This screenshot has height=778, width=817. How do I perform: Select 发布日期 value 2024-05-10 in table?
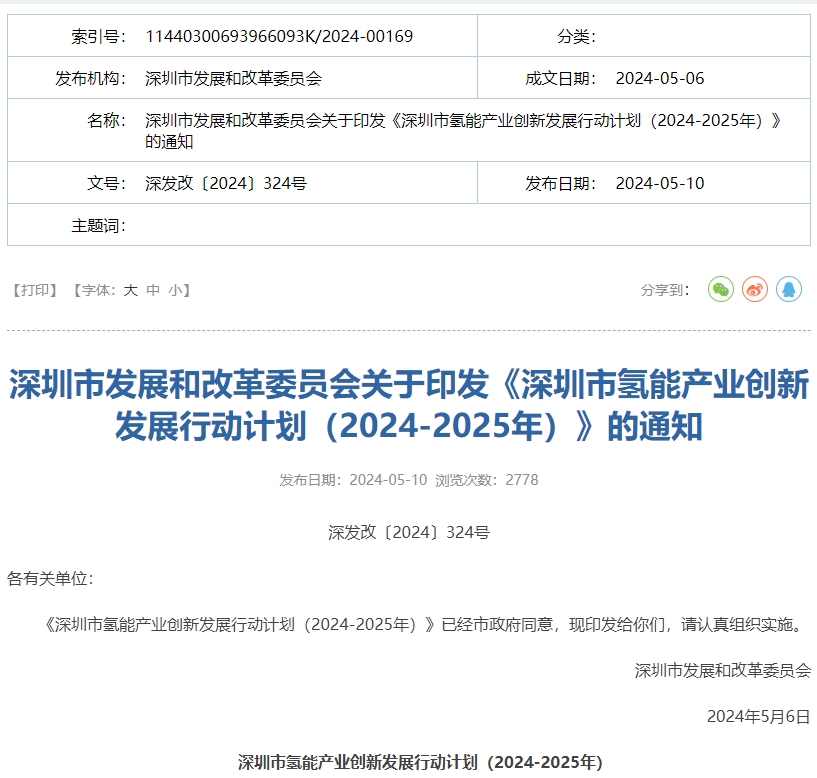click(660, 183)
